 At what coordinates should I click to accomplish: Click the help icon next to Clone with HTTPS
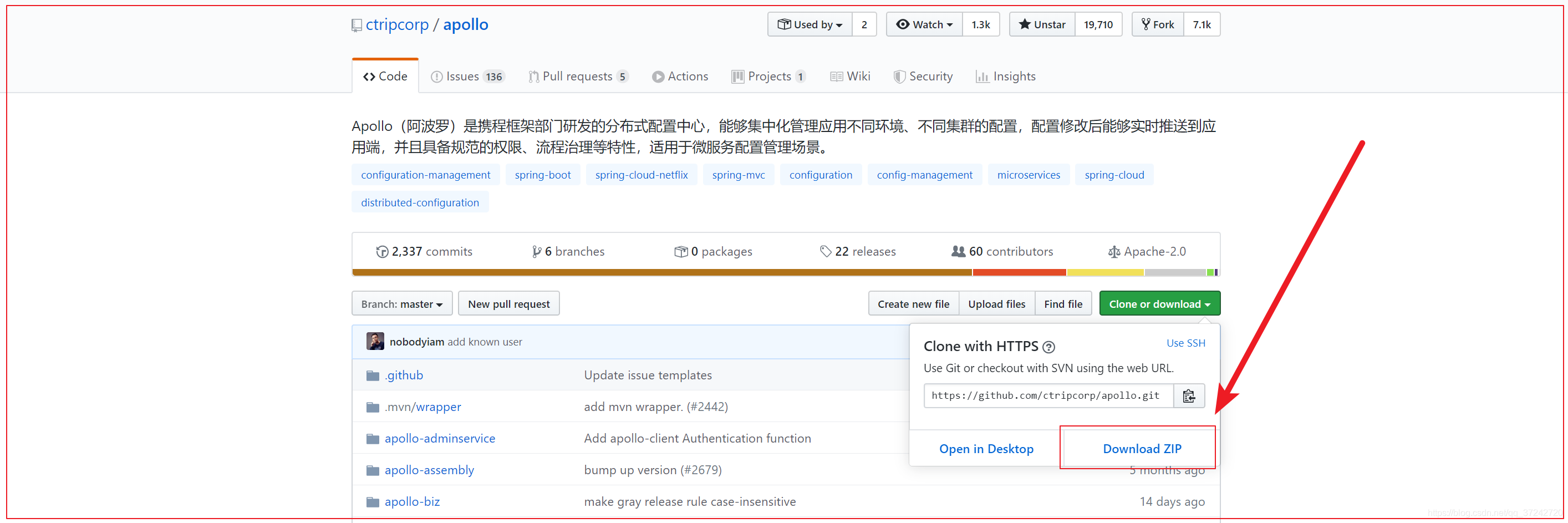tap(1048, 347)
